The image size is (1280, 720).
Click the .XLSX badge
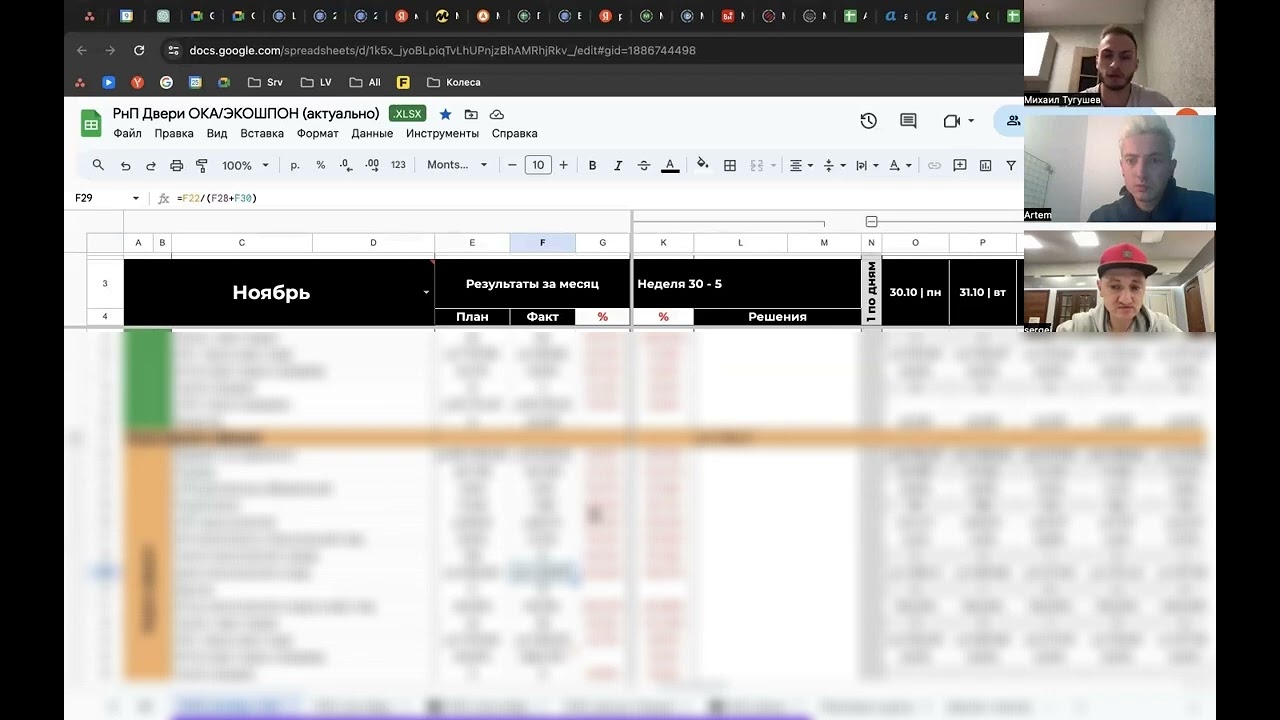pos(407,114)
